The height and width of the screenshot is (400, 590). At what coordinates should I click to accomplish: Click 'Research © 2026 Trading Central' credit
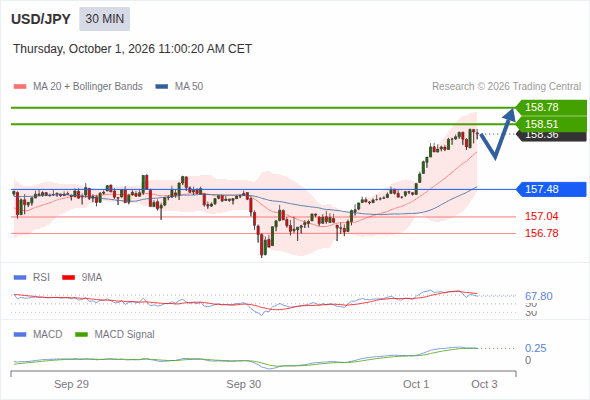[x=506, y=87]
